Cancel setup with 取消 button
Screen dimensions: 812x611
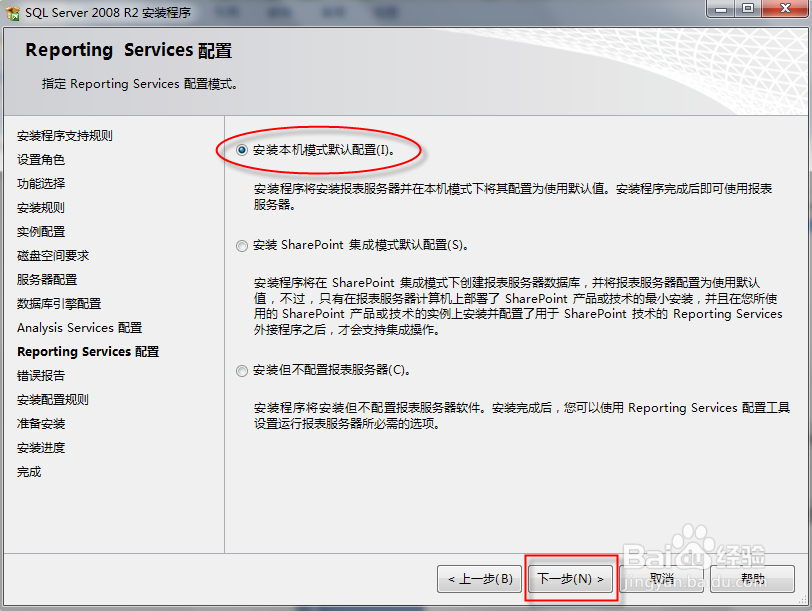click(661, 578)
